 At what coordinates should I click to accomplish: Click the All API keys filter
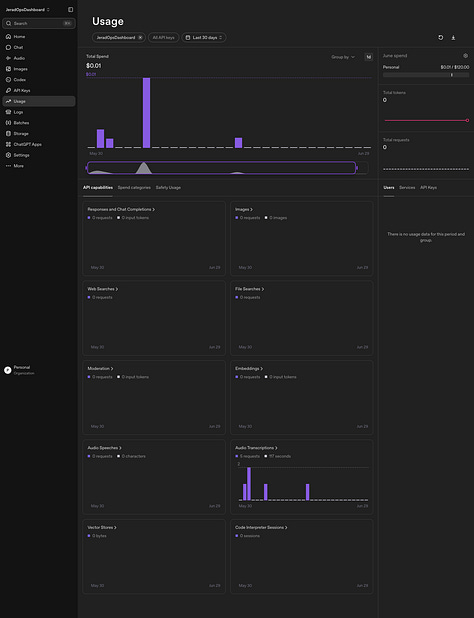point(164,37)
